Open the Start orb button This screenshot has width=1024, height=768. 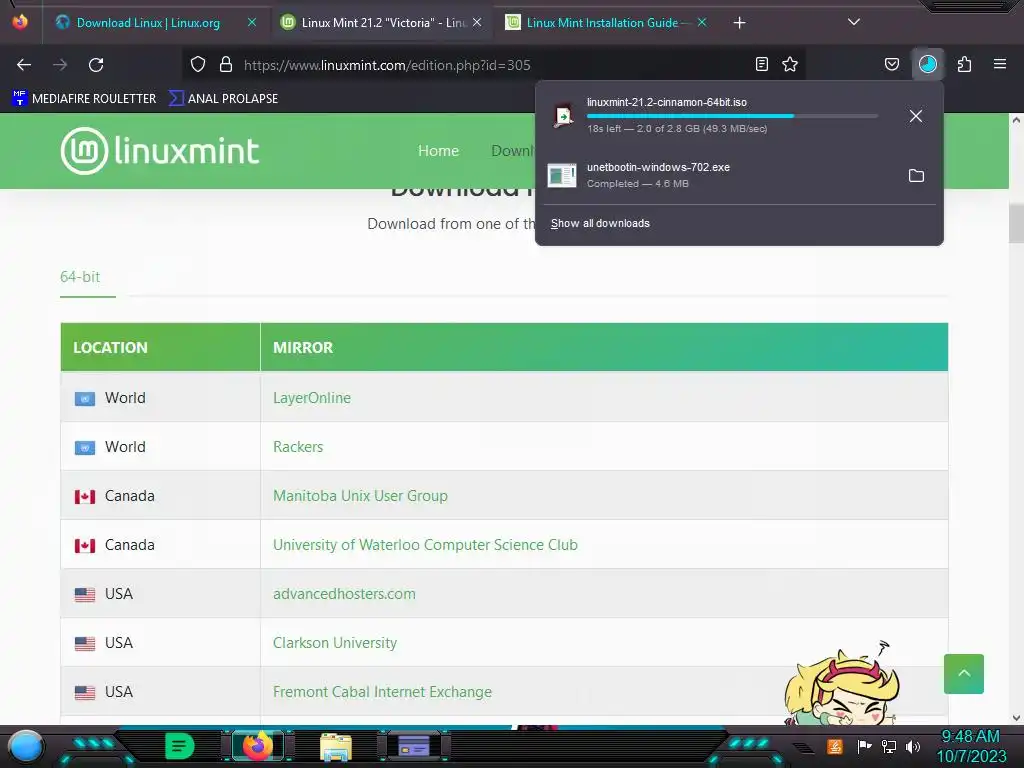[x=25, y=746]
